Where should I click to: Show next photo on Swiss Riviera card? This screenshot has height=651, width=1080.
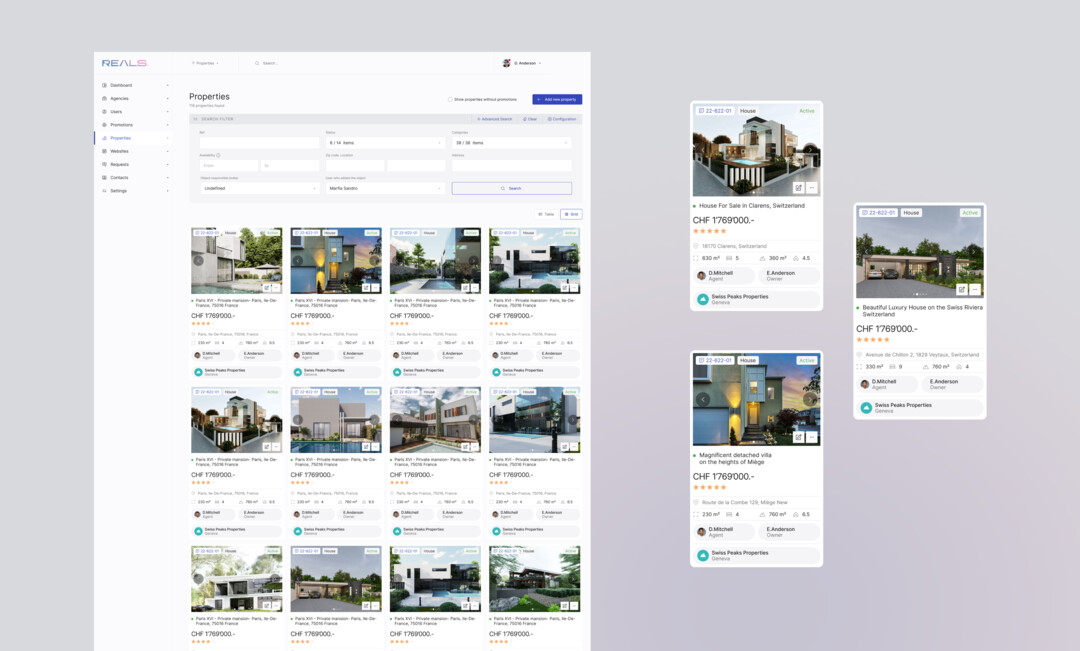coord(973,251)
